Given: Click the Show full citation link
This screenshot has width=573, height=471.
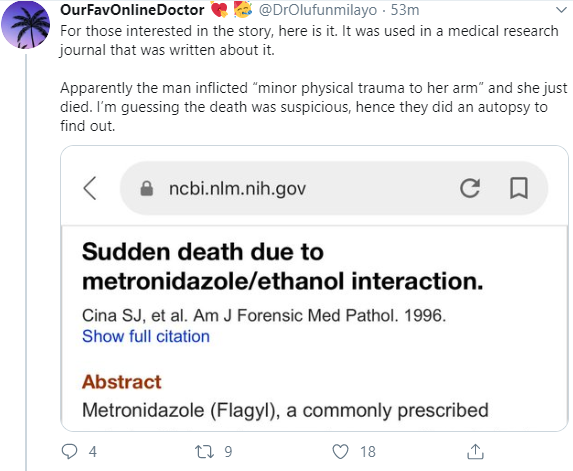Looking at the screenshot, I should (146, 336).
